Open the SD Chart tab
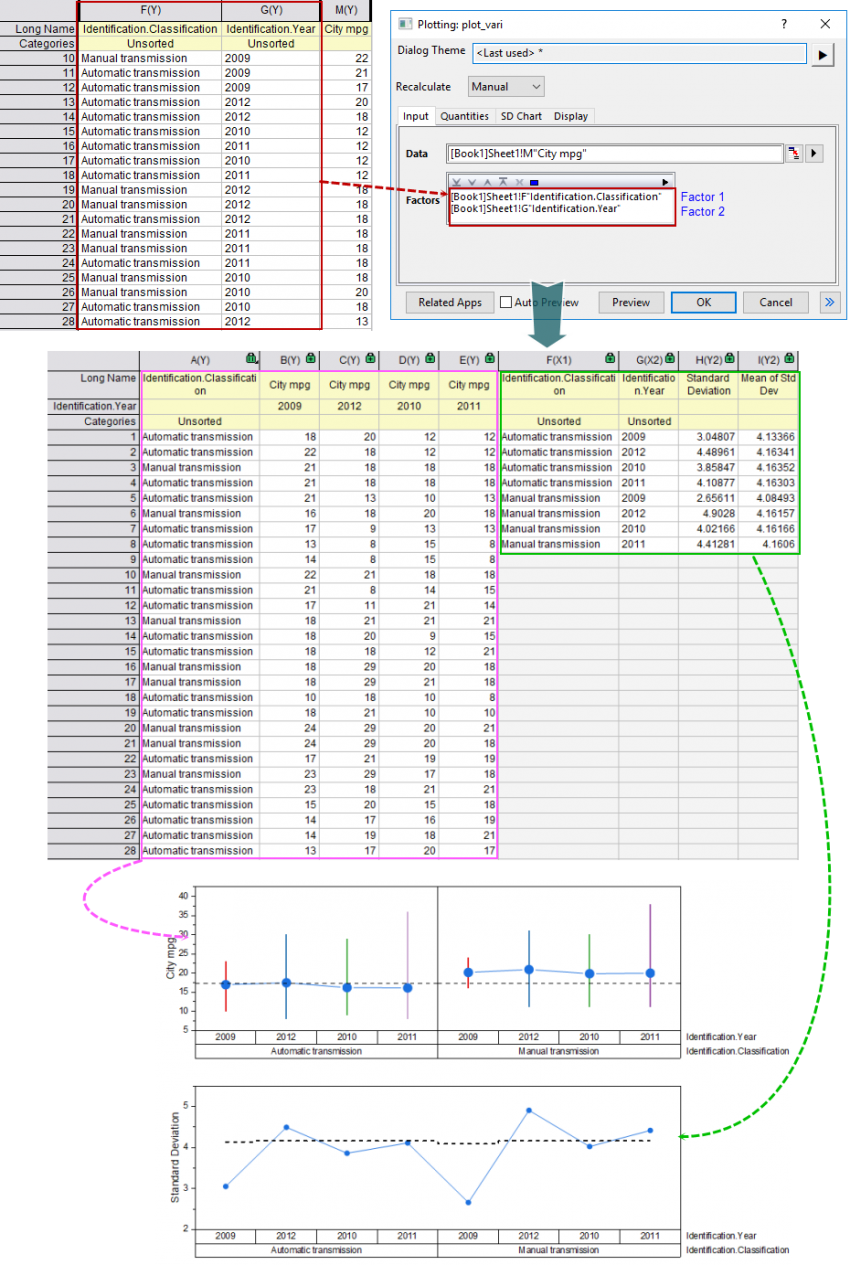The height and width of the screenshot is (1265, 850). 520,116
